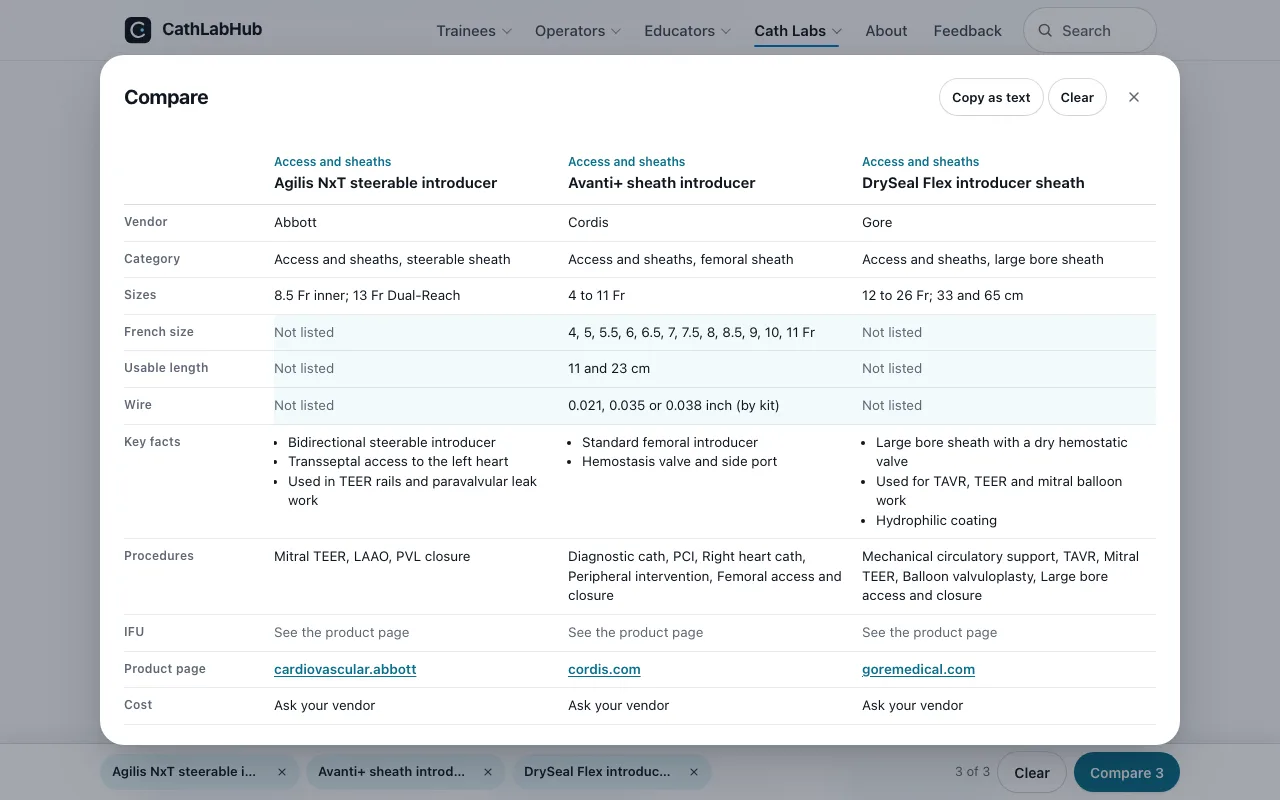Click the Abbott vendor cell
1280x800 pixels.
[x=296, y=222]
